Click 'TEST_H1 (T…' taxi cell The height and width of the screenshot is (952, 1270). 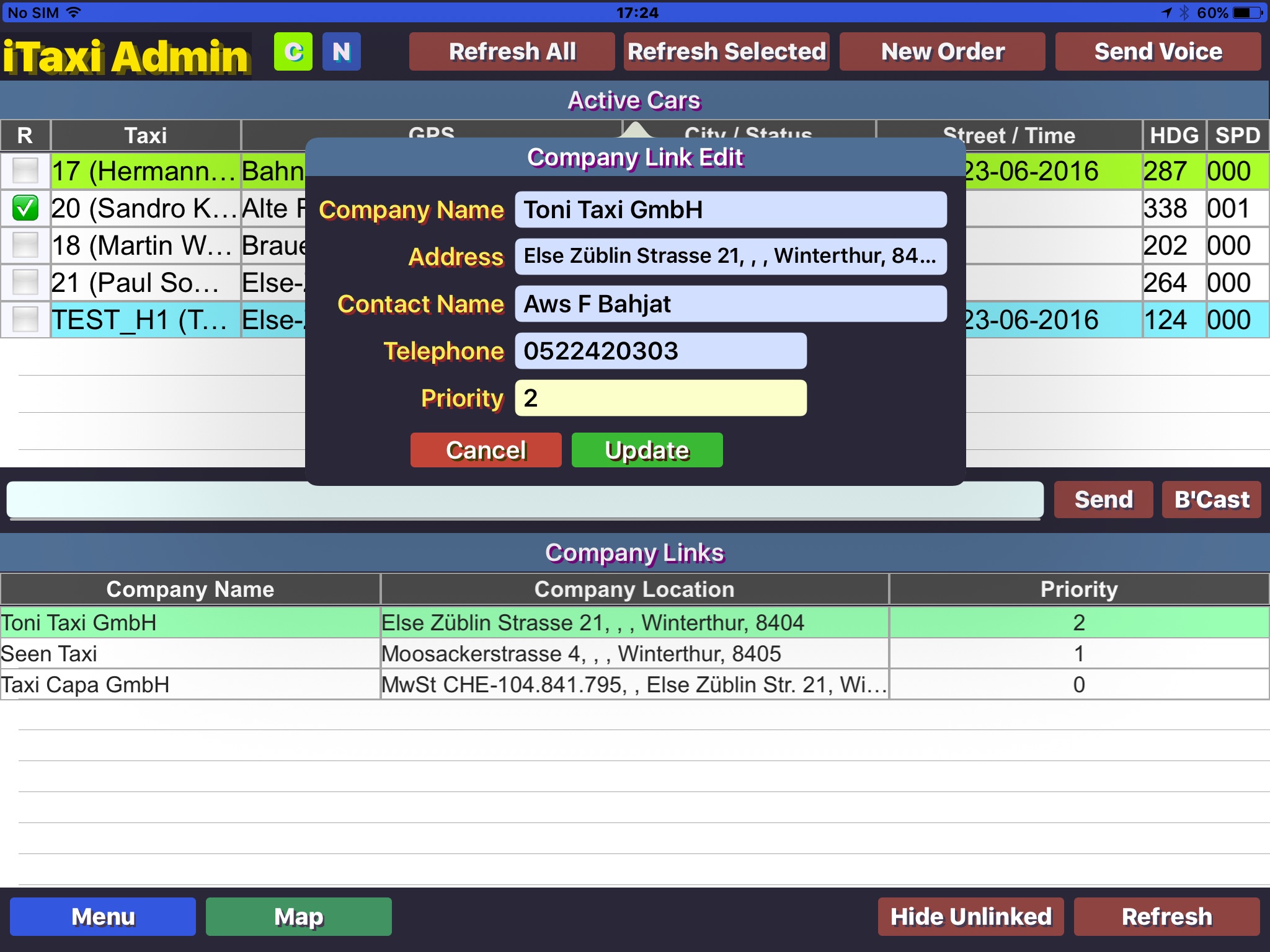(146, 320)
